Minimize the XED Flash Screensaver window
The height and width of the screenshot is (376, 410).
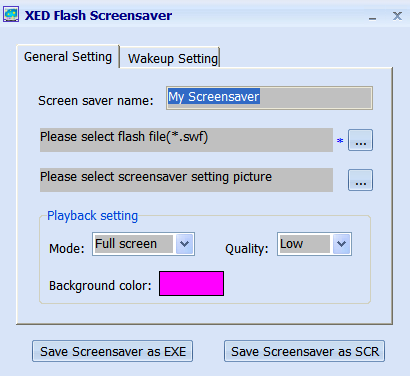[x=372, y=17]
